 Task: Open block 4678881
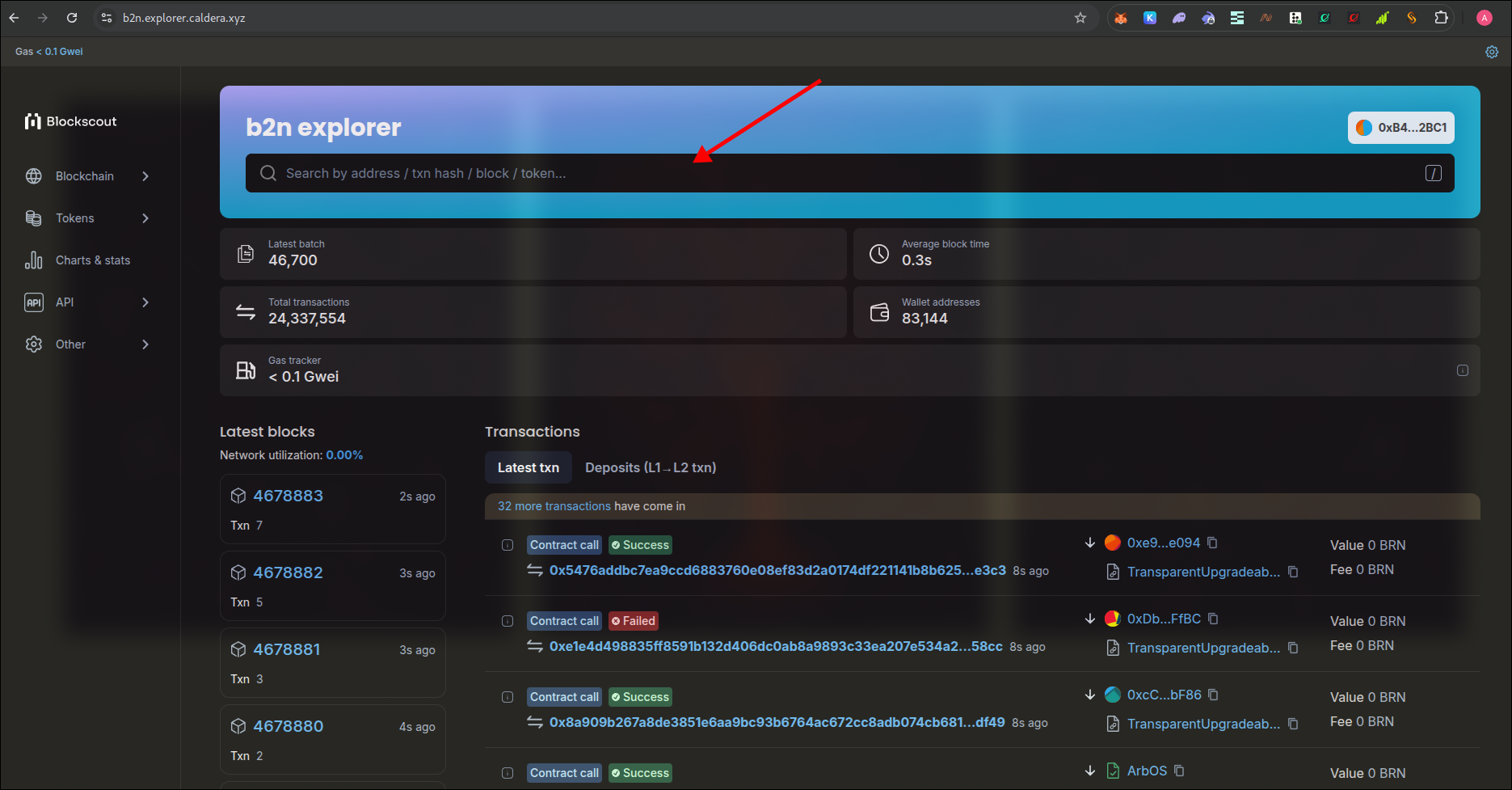(287, 649)
